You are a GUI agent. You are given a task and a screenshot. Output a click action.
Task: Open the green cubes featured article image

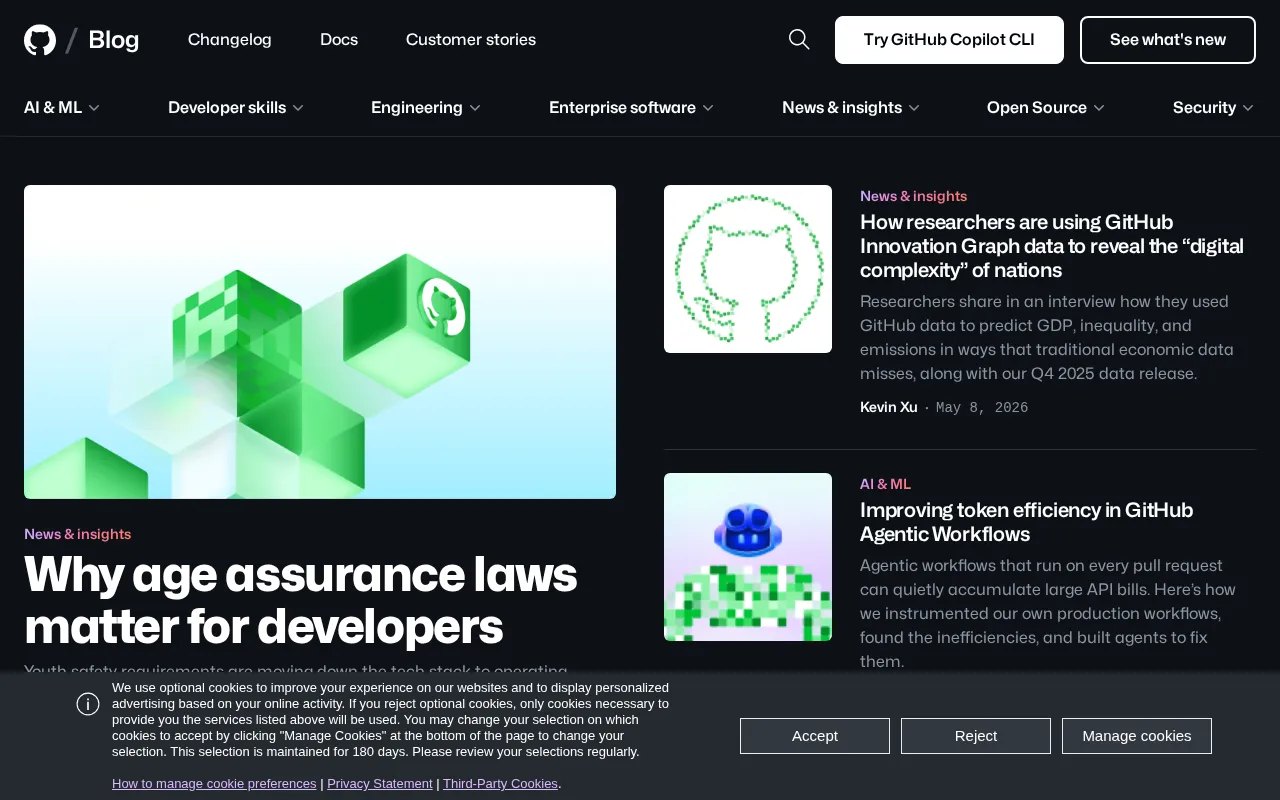click(320, 342)
